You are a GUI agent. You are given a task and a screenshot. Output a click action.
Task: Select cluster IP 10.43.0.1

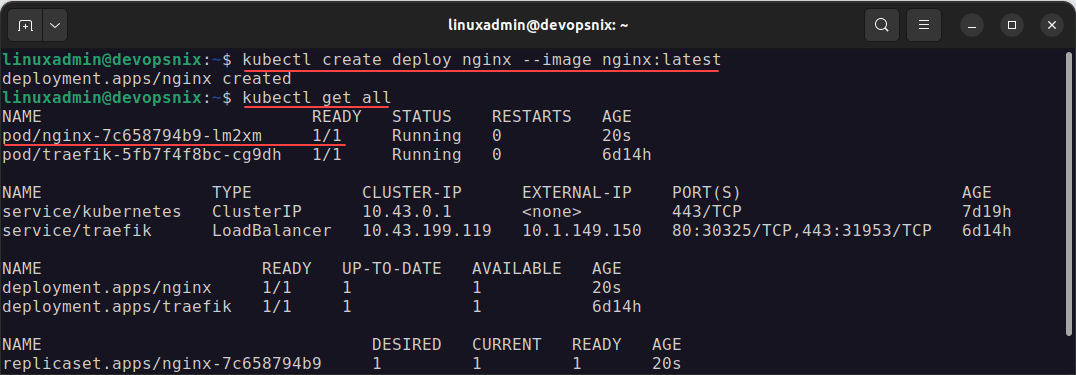406,212
